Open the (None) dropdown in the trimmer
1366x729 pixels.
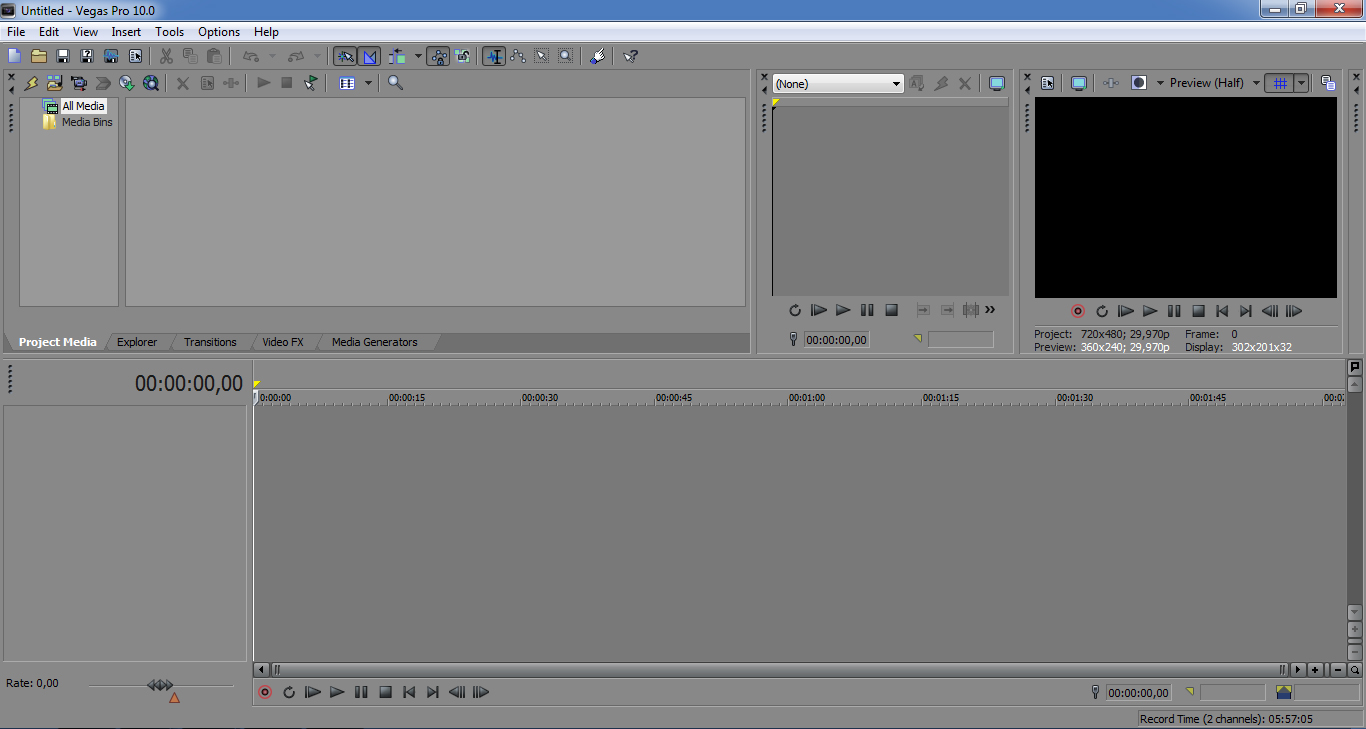pos(838,84)
